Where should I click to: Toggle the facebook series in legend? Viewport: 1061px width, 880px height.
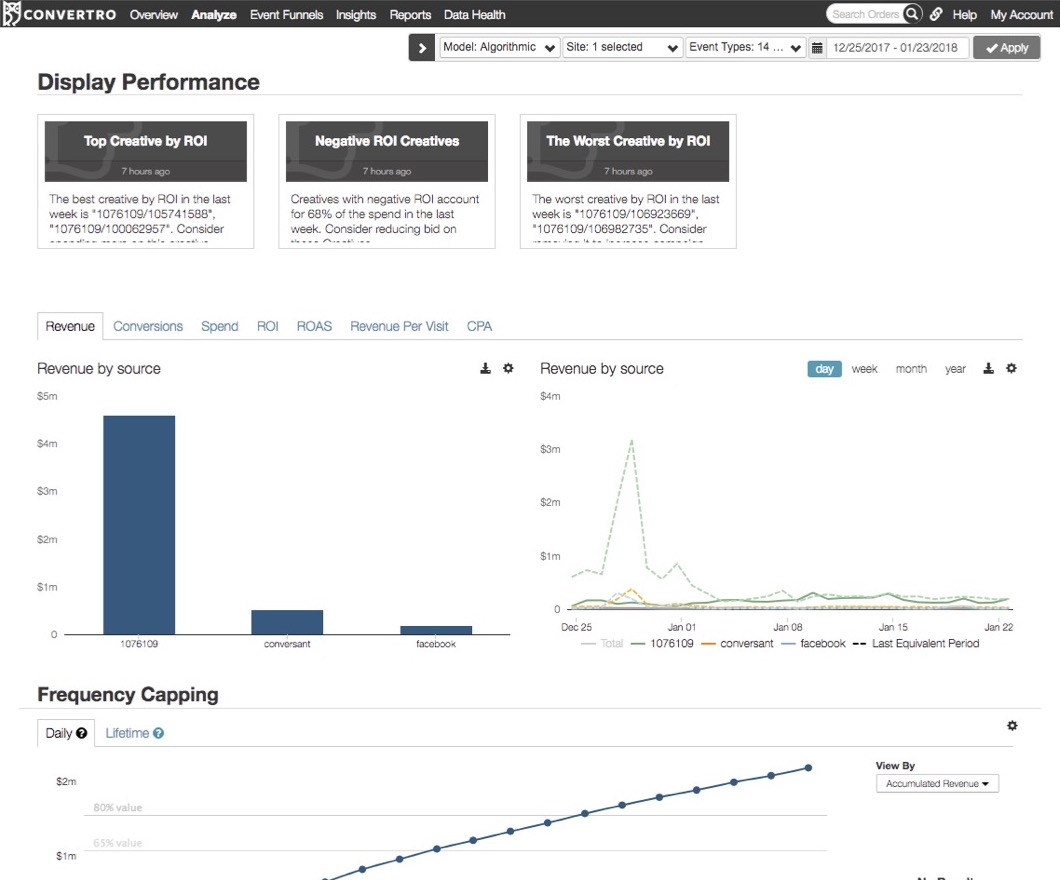pos(813,643)
